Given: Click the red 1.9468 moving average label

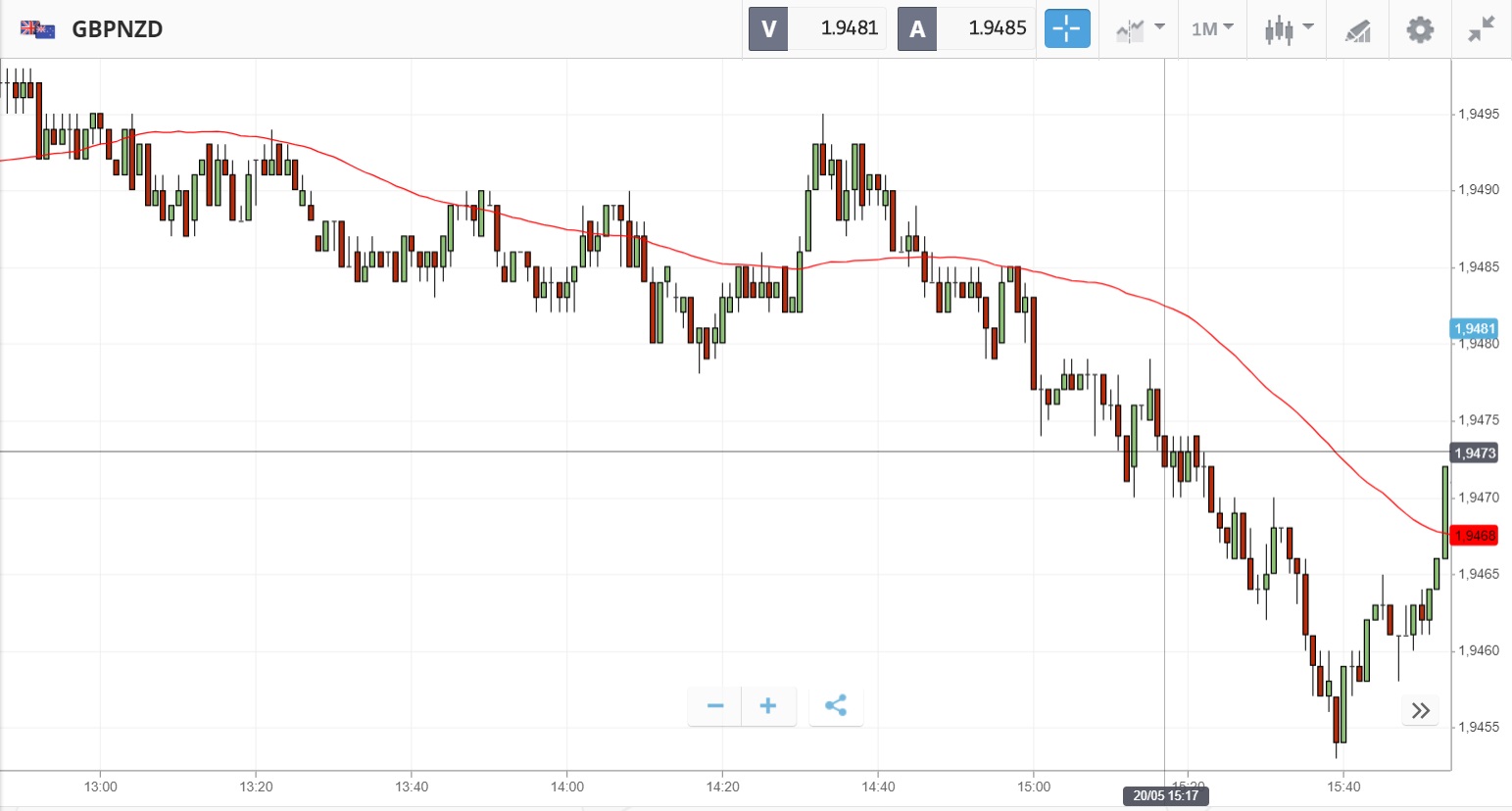Looking at the screenshot, I should [1474, 536].
